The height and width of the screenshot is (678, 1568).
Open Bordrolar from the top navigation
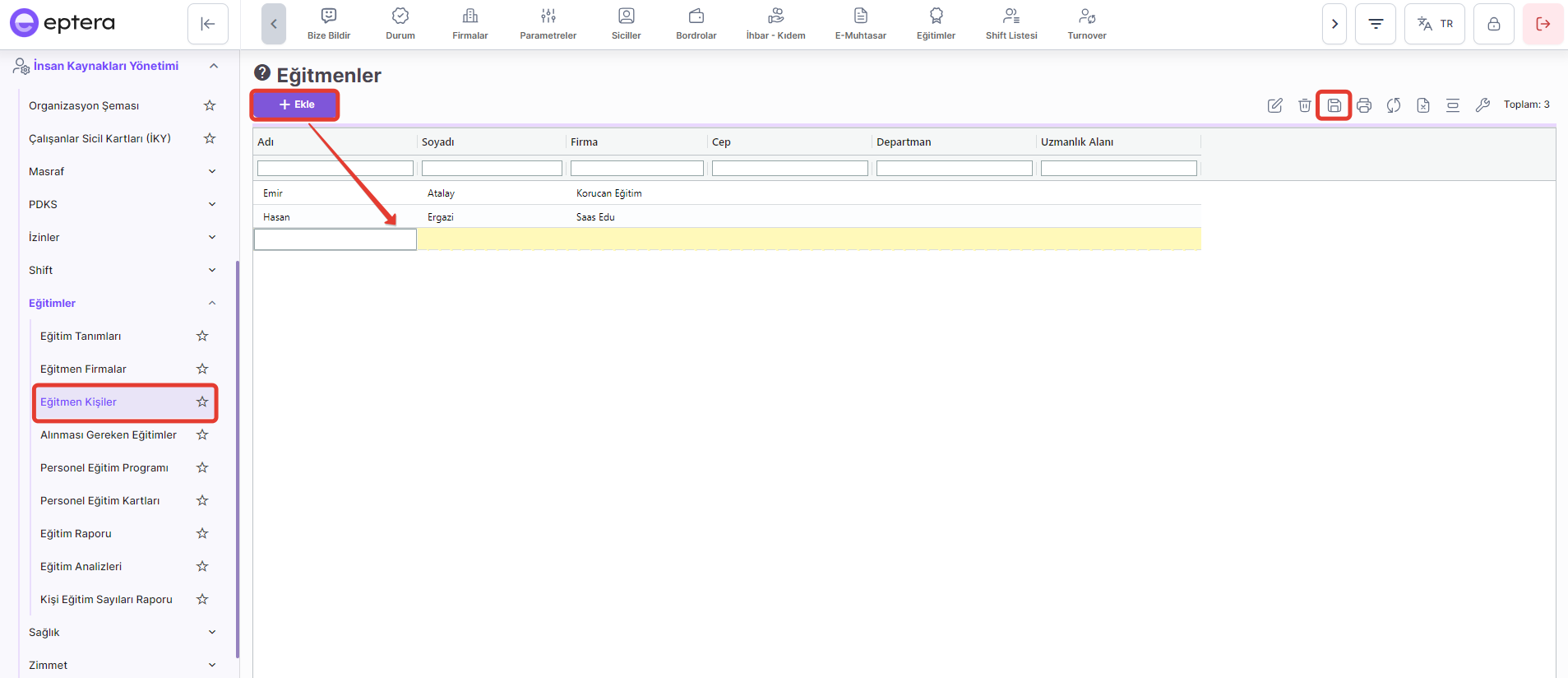coord(696,24)
